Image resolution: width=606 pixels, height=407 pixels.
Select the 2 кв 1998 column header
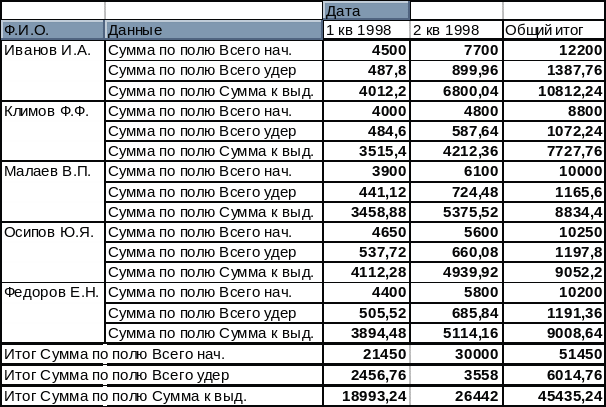[x=456, y=30]
